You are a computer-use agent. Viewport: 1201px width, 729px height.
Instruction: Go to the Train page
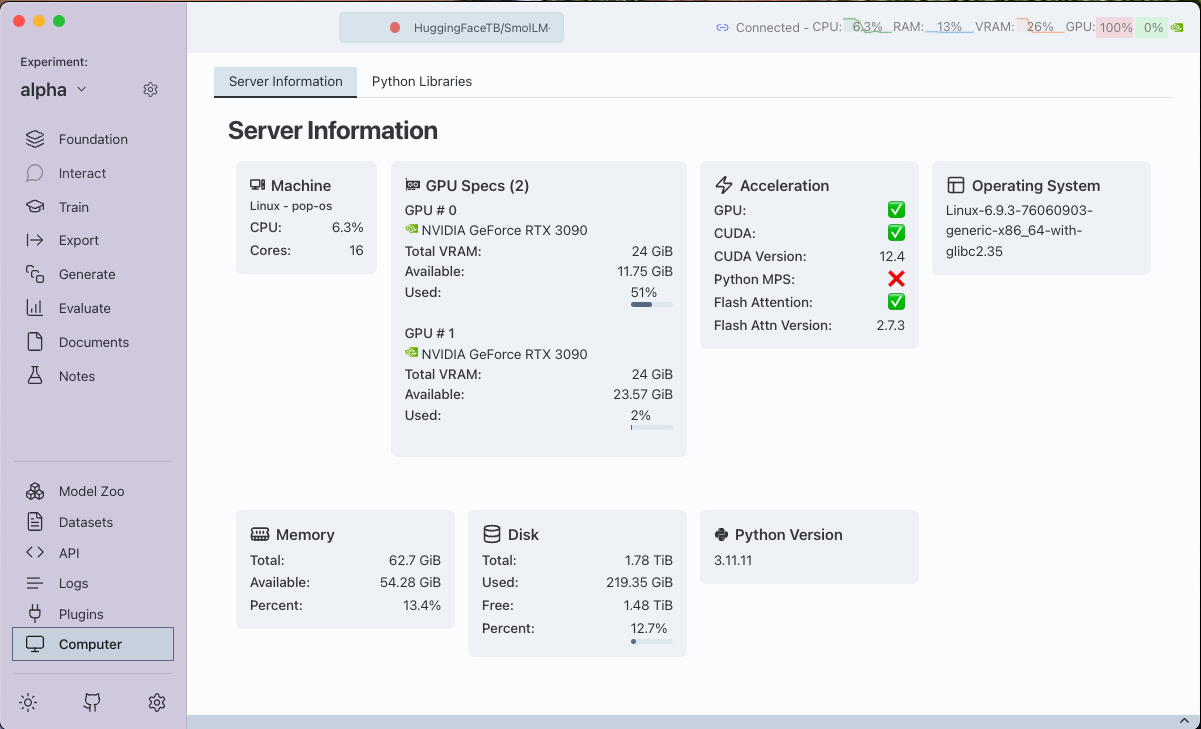73,207
